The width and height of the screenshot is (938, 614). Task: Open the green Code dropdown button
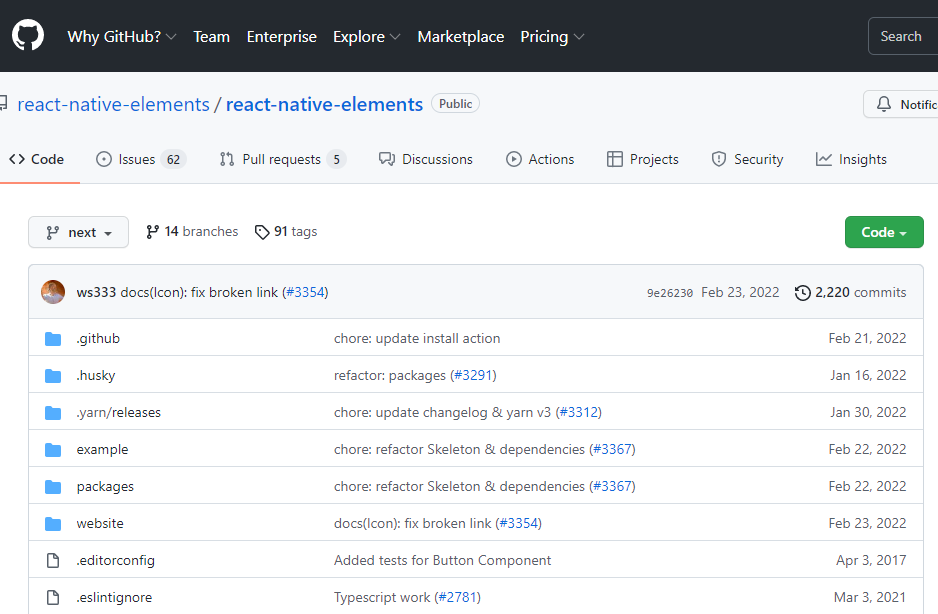pyautogui.click(x=884, y=232)
